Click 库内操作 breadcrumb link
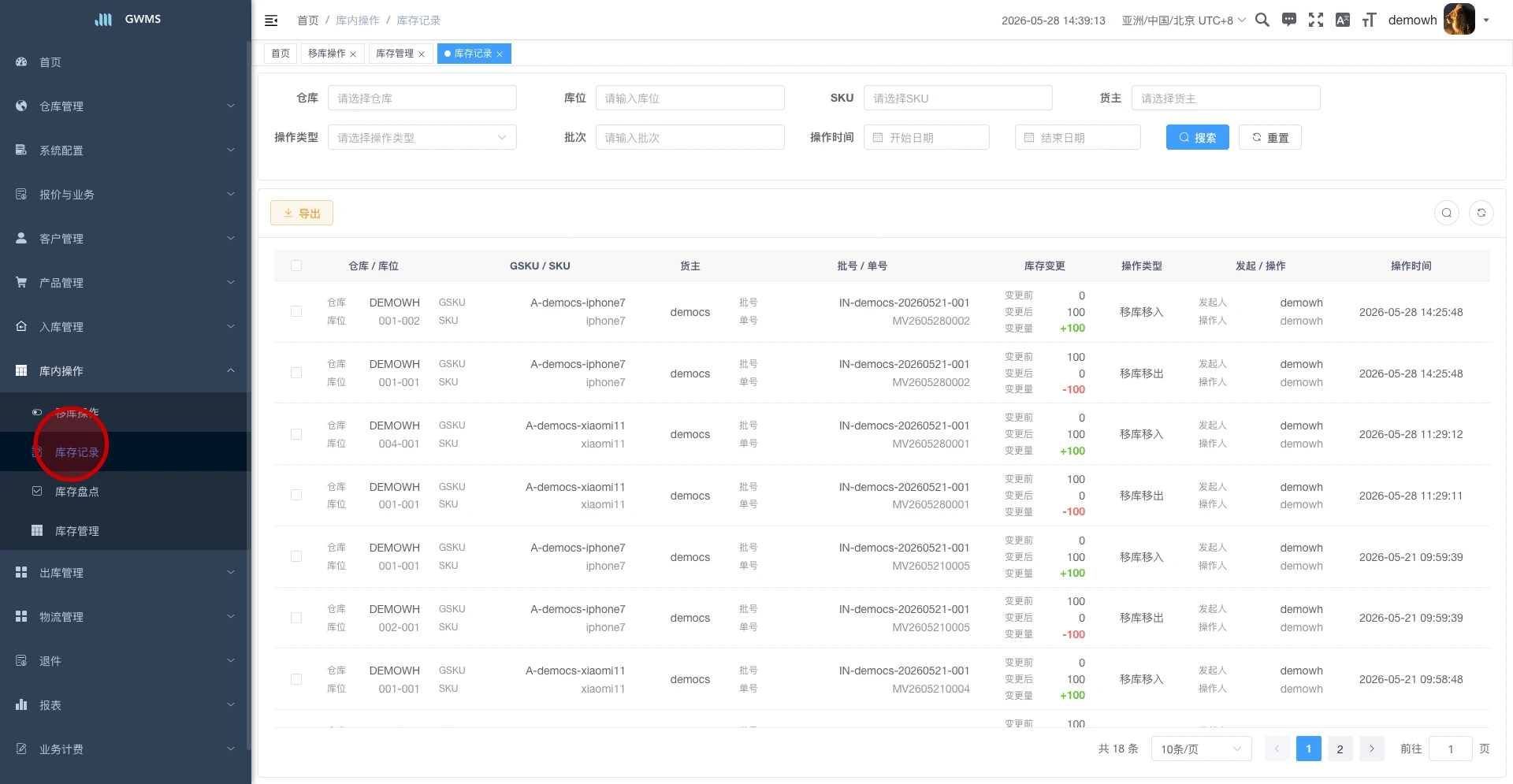Viewport: 1513px width, 784px height. click(358, 20)
